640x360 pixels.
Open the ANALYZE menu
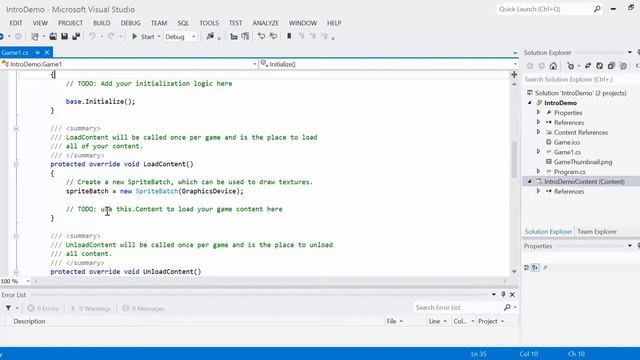(x=265, y=23)
